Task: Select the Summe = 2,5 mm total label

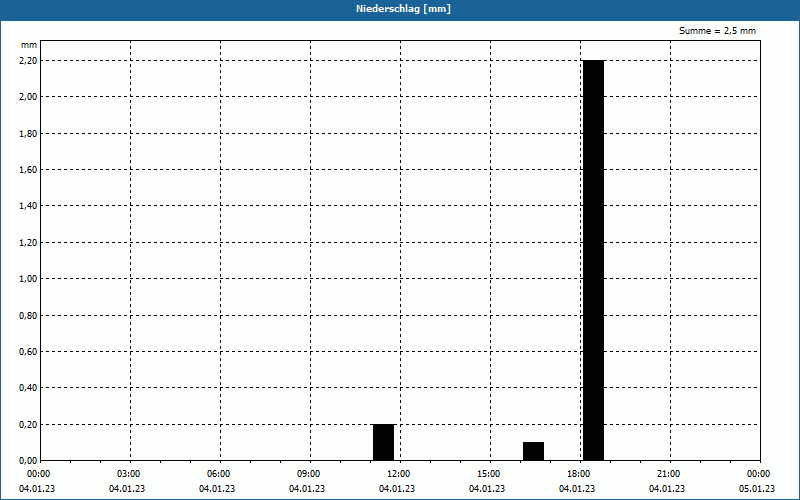Action: (x=717, y=31)
